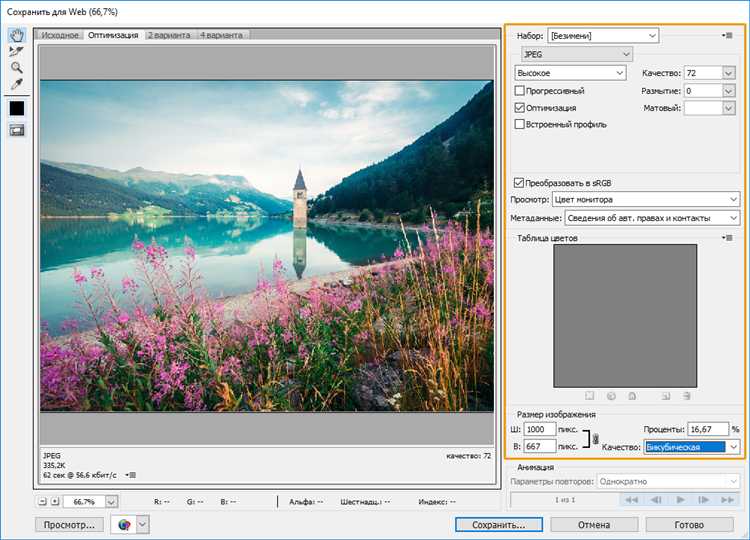Viewport: 750px width, 540px height.
Task: Click delete color trash icon under color table
Action: [x=686, y=396]
